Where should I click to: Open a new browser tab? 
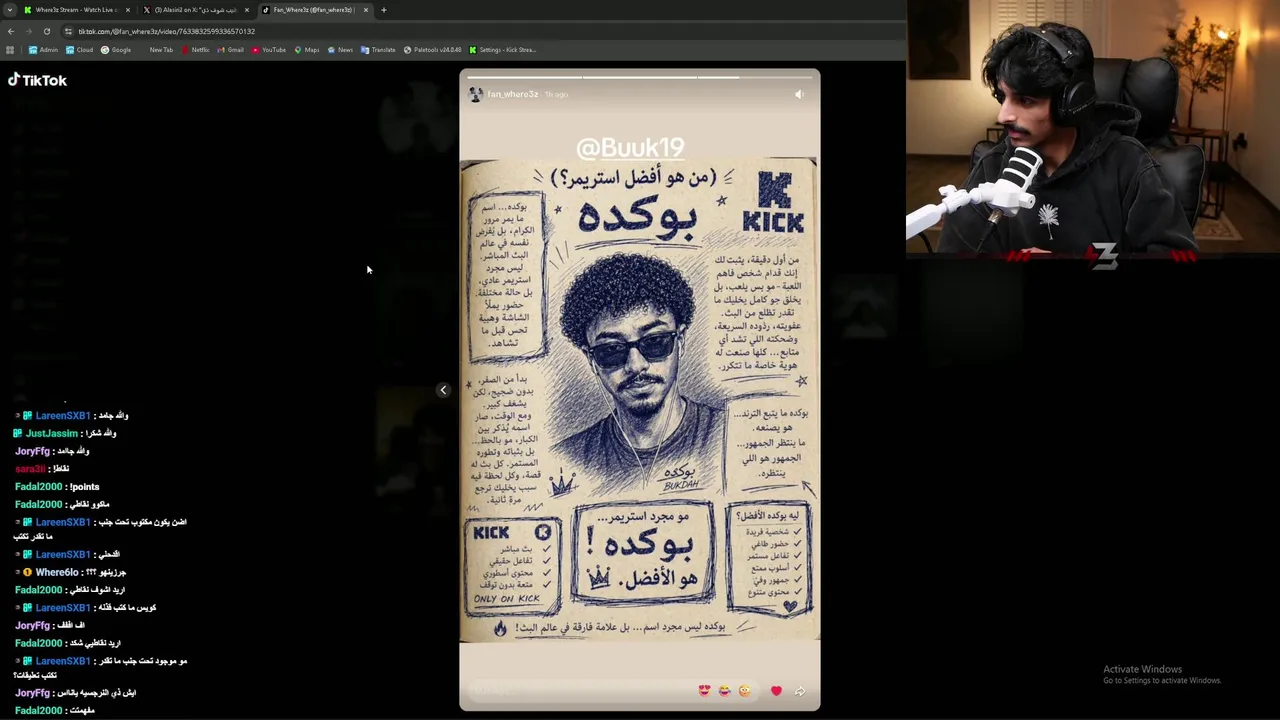(384, 10)
